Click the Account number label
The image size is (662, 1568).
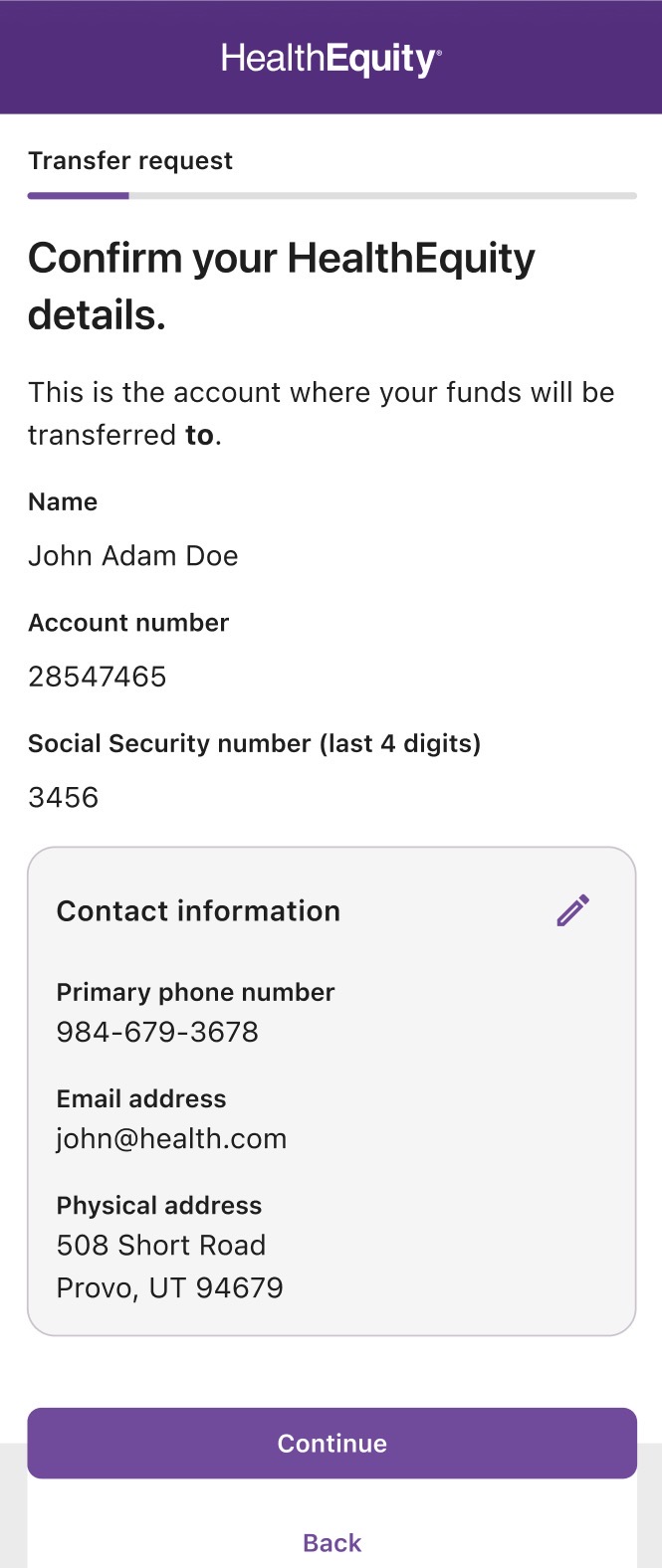[128, 623]
